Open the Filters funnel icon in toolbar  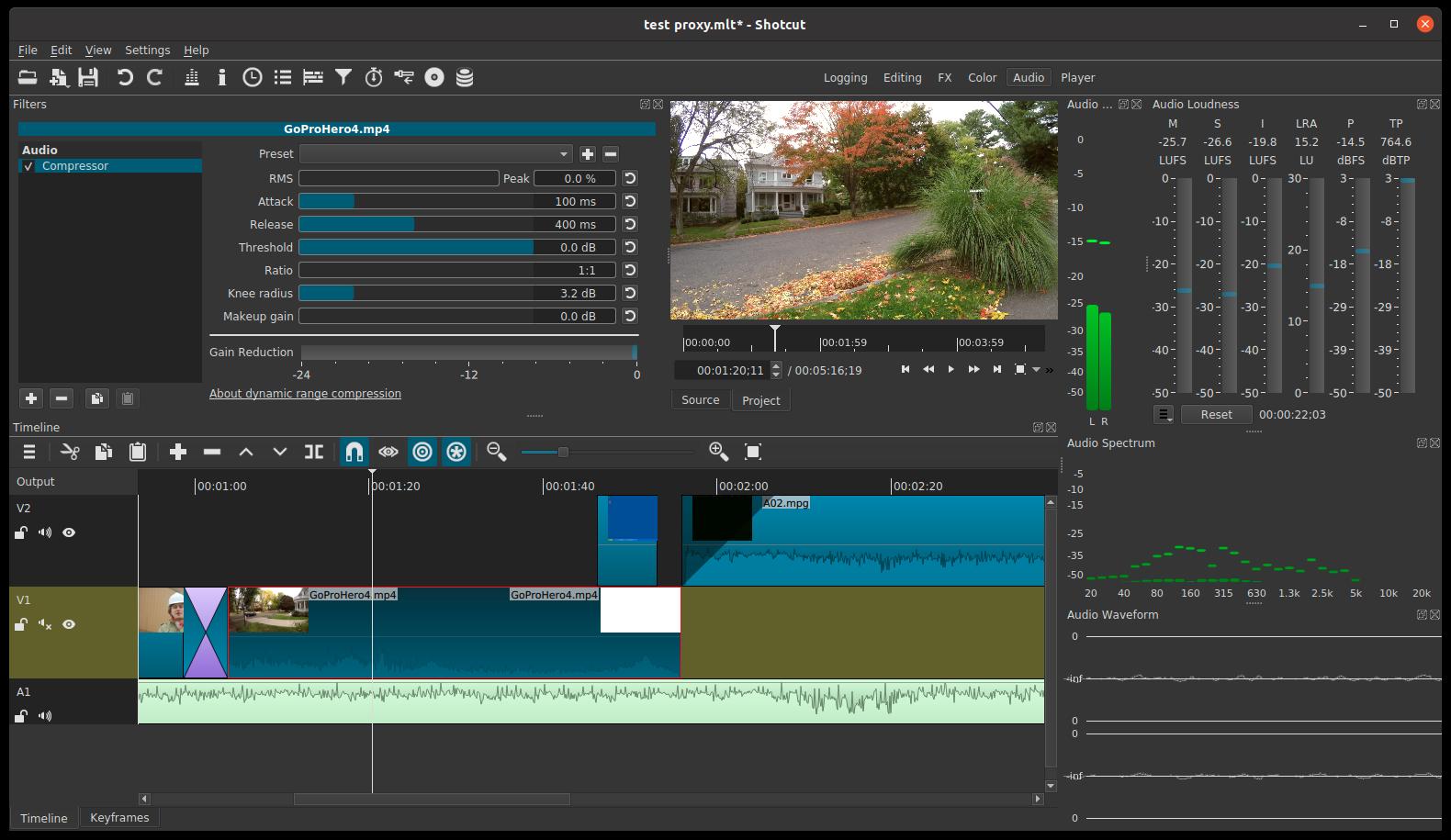343,78
